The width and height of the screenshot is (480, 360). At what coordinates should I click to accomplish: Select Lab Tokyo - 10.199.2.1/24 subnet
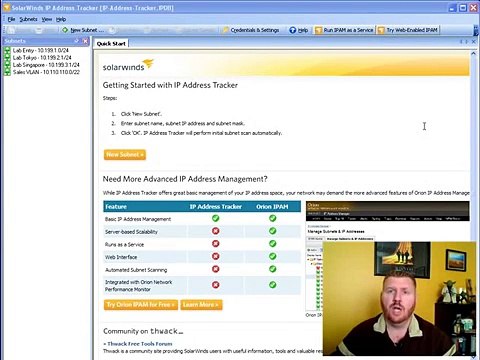[42, 58]
